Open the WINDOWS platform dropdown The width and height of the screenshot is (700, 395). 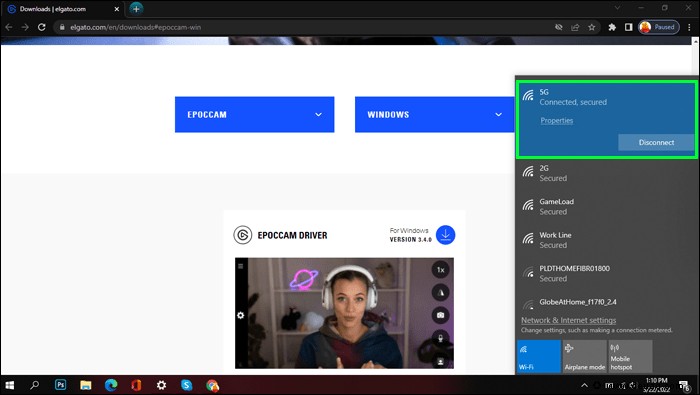[x=434, y=114]
